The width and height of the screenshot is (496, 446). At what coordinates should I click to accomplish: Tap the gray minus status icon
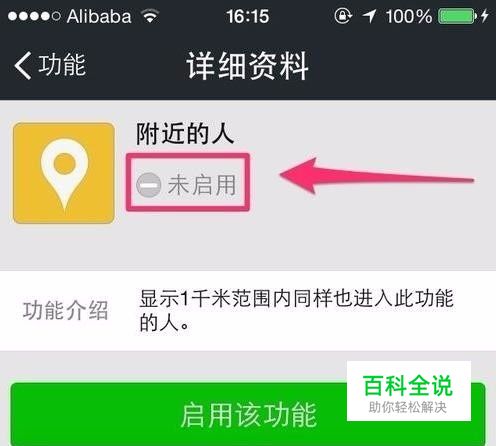[x=149, y=185]
